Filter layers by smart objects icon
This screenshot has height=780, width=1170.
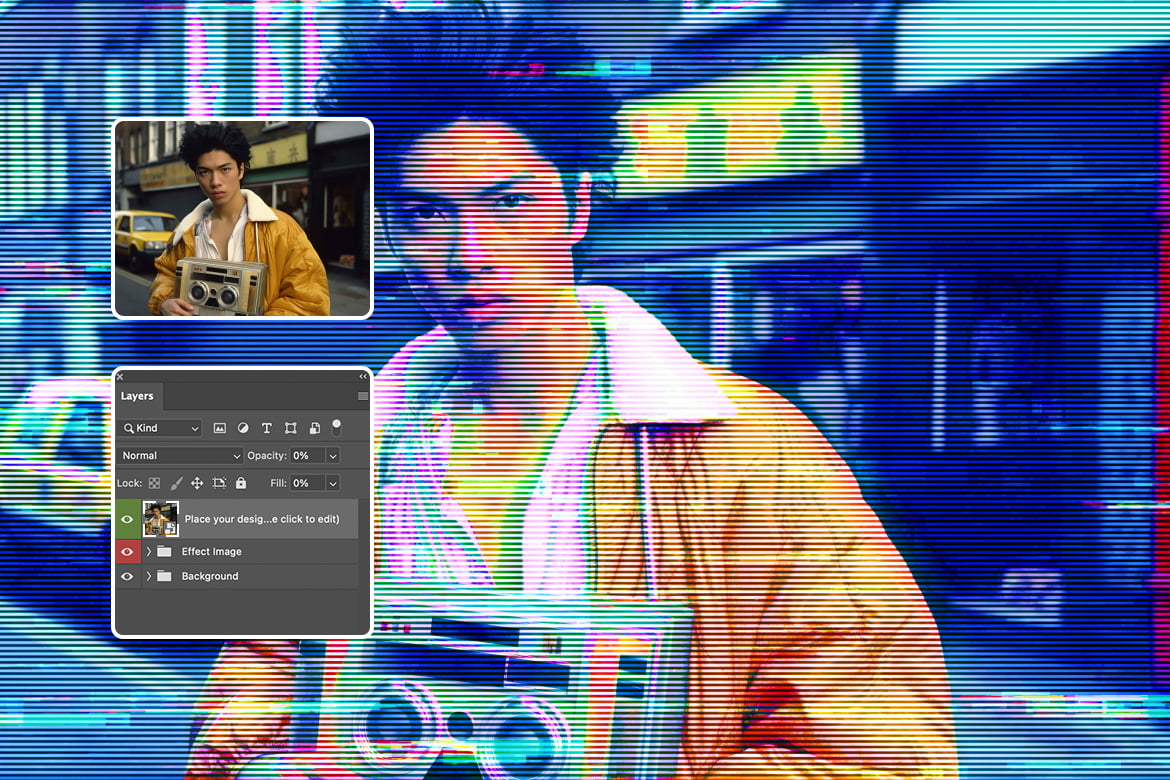pyautogui.click(x=315, y=428)
